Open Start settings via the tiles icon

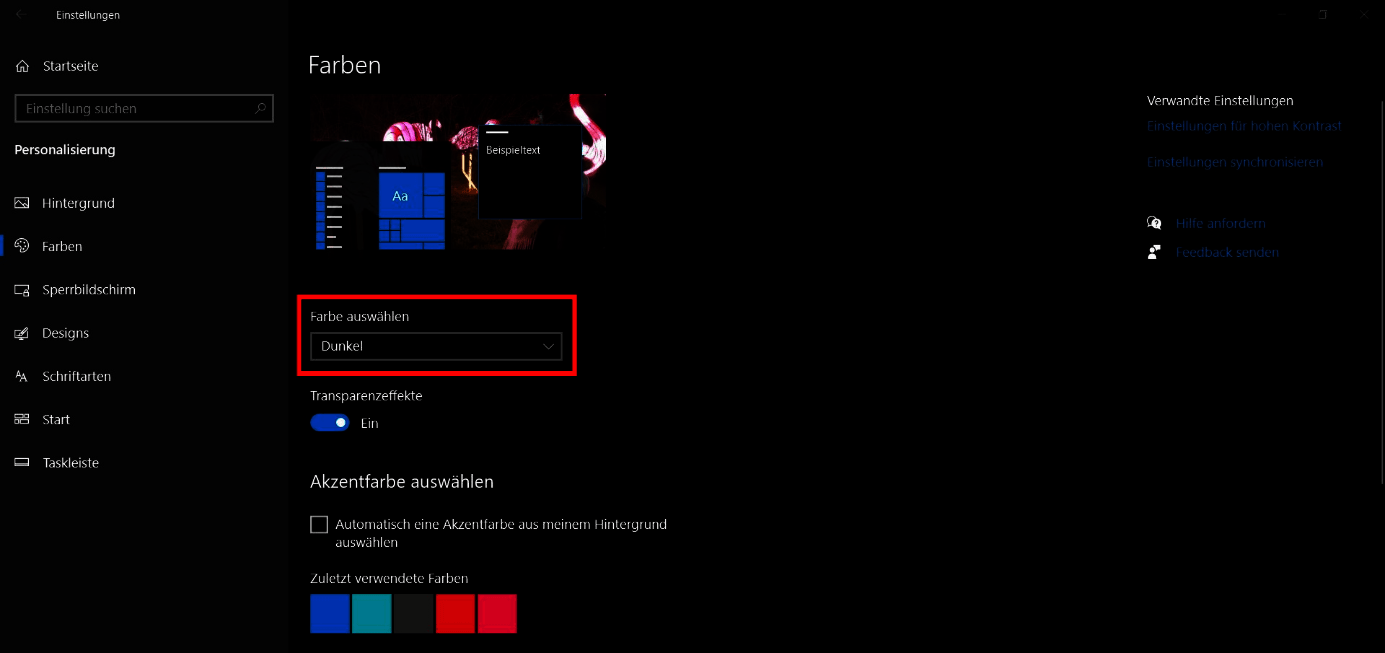point(22,419)
